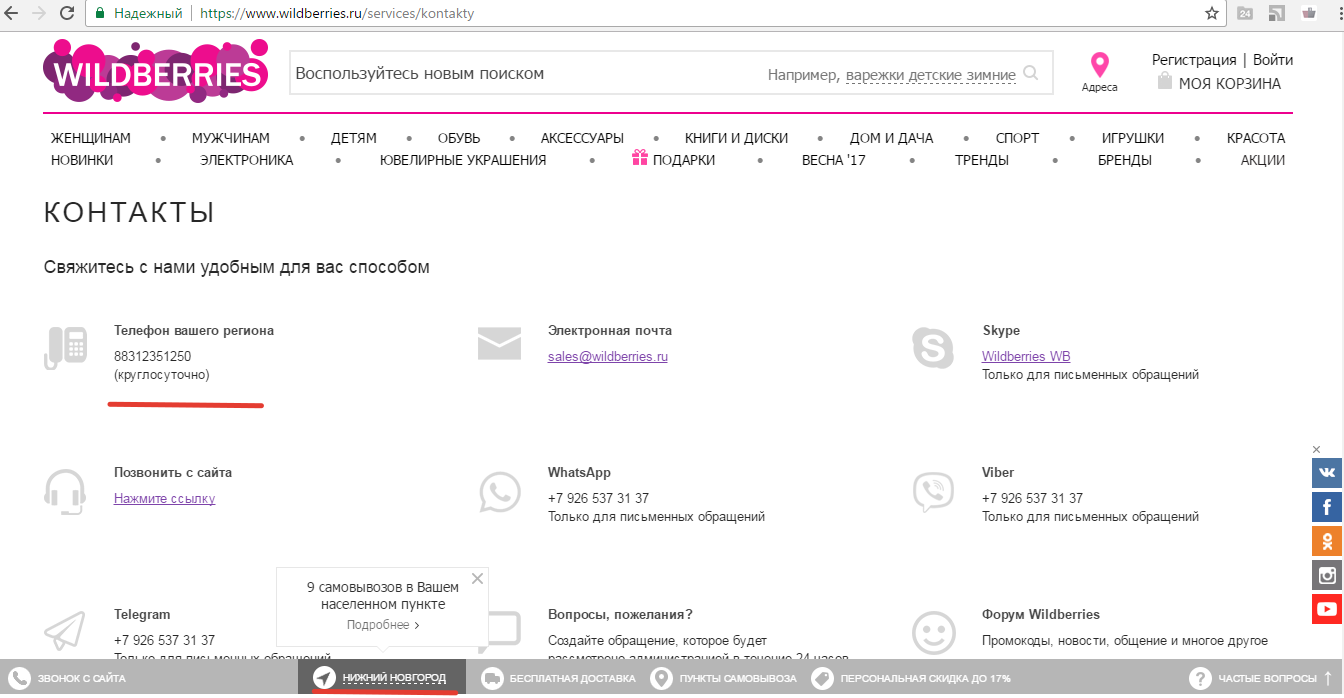Click the Вопросы, пожелания? heading

pos(620,614)
